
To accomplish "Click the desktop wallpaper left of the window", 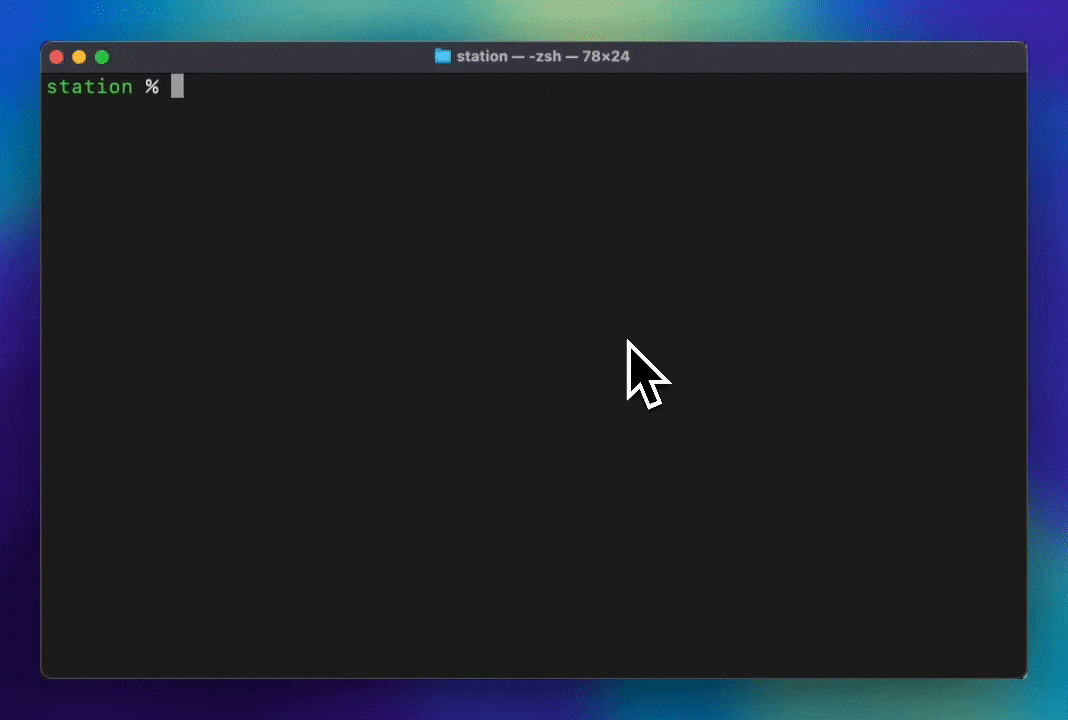I will click(x=20, y=360).
